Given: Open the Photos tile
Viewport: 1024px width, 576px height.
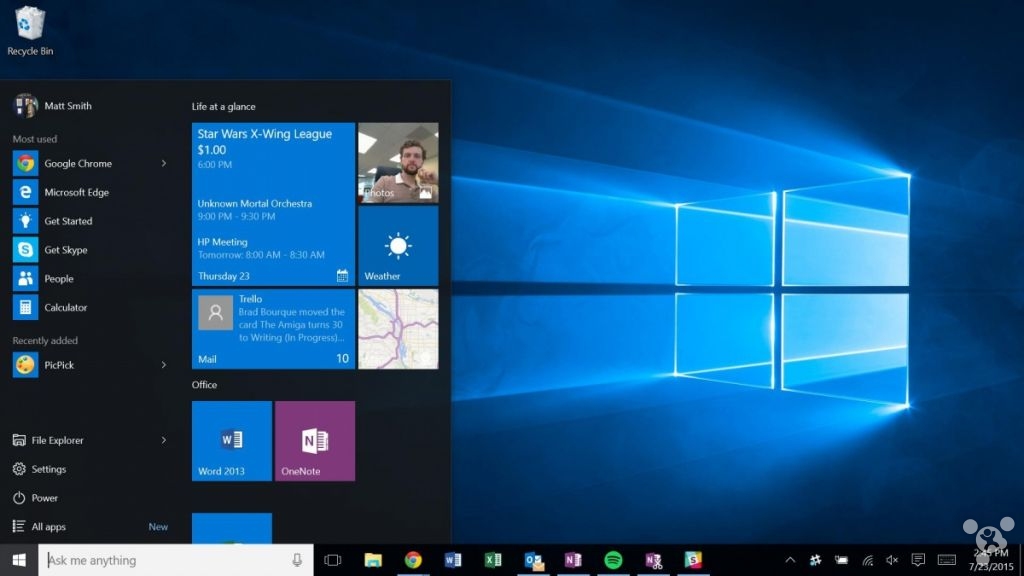Looking at the screenshot, I should click(398, 163).
